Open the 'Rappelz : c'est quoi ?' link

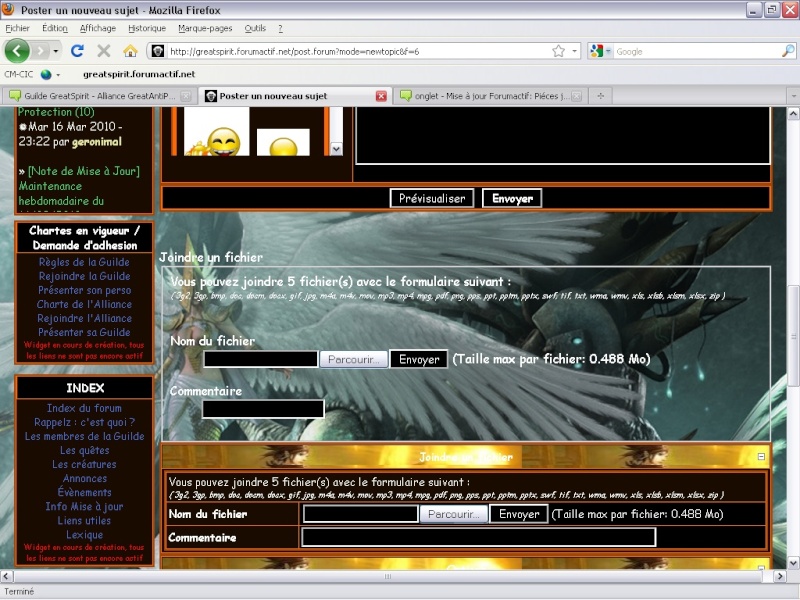(84, 422)
